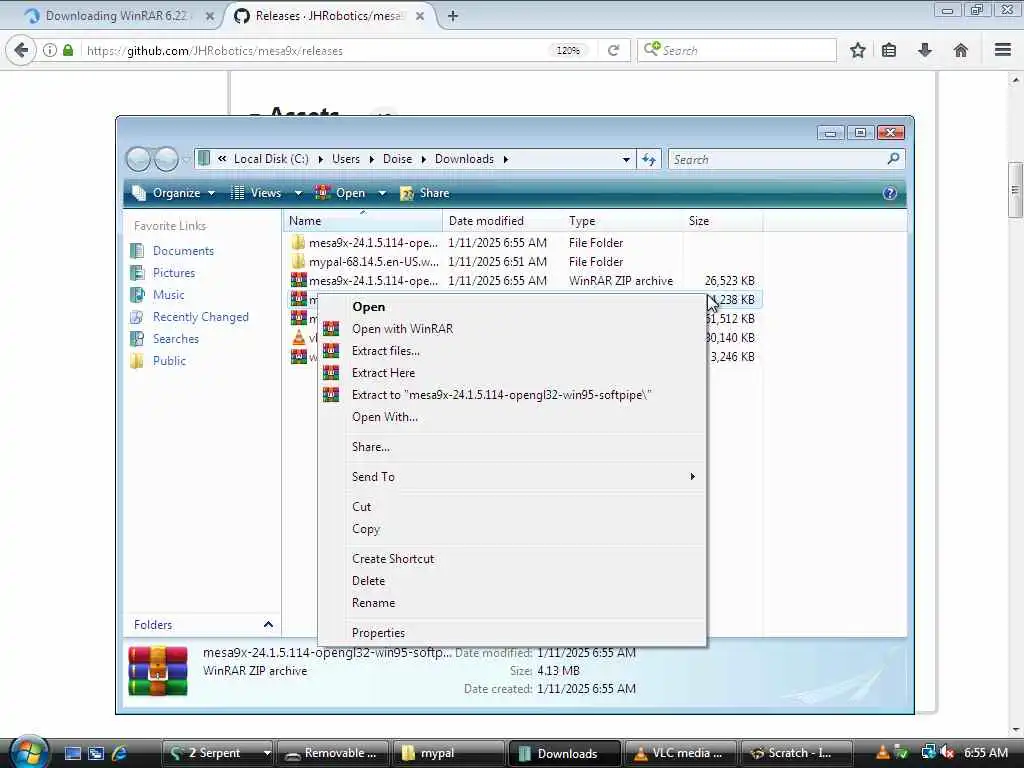Click the browser back arrow button
1024x768 pixels.
[21, 50]
